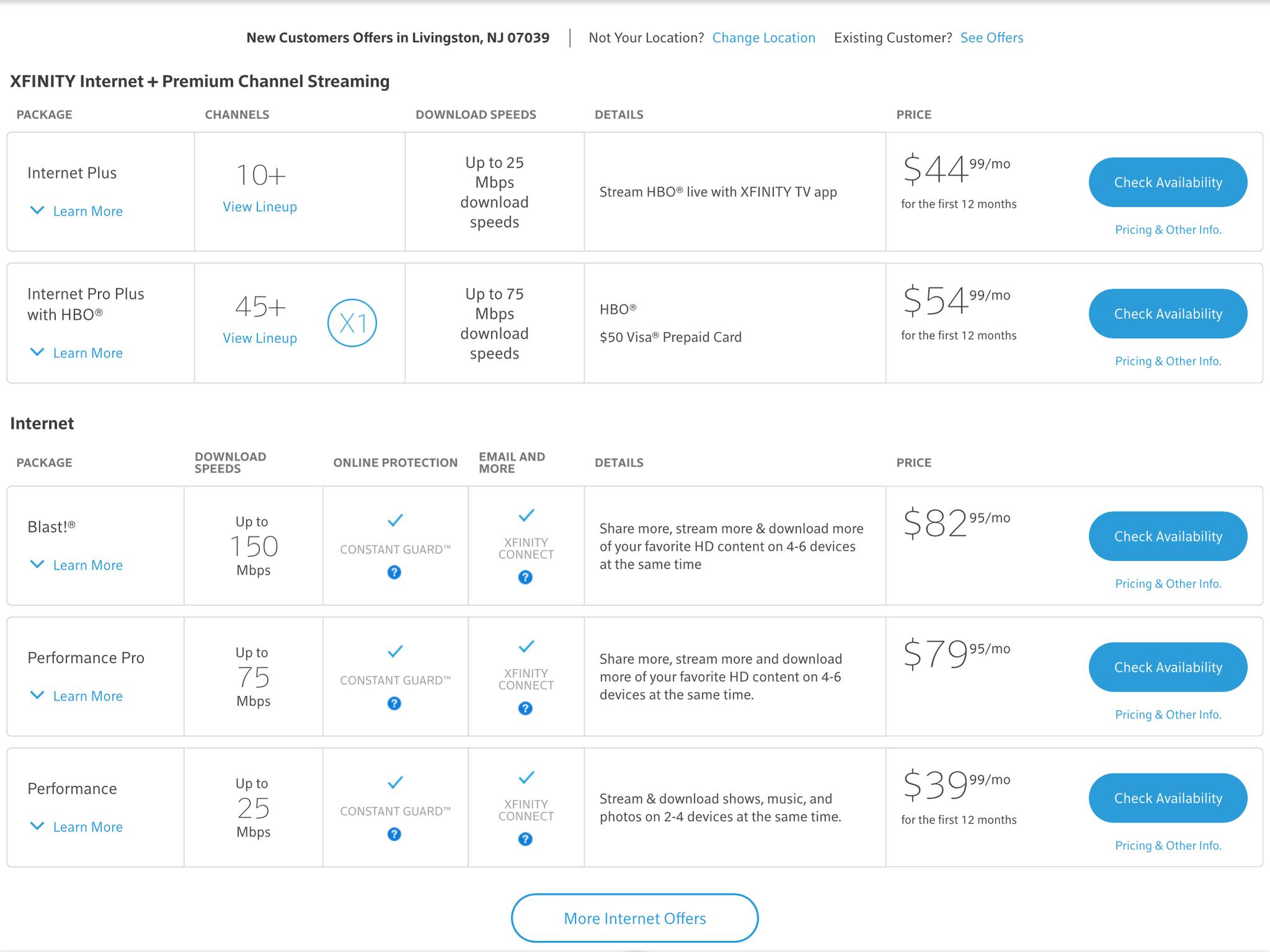Image resolution: width=1270 pixels, height=952 pixels.
Task: Click the XFINITY Connect checkmark in Performance row
Action: coord(526,777)
